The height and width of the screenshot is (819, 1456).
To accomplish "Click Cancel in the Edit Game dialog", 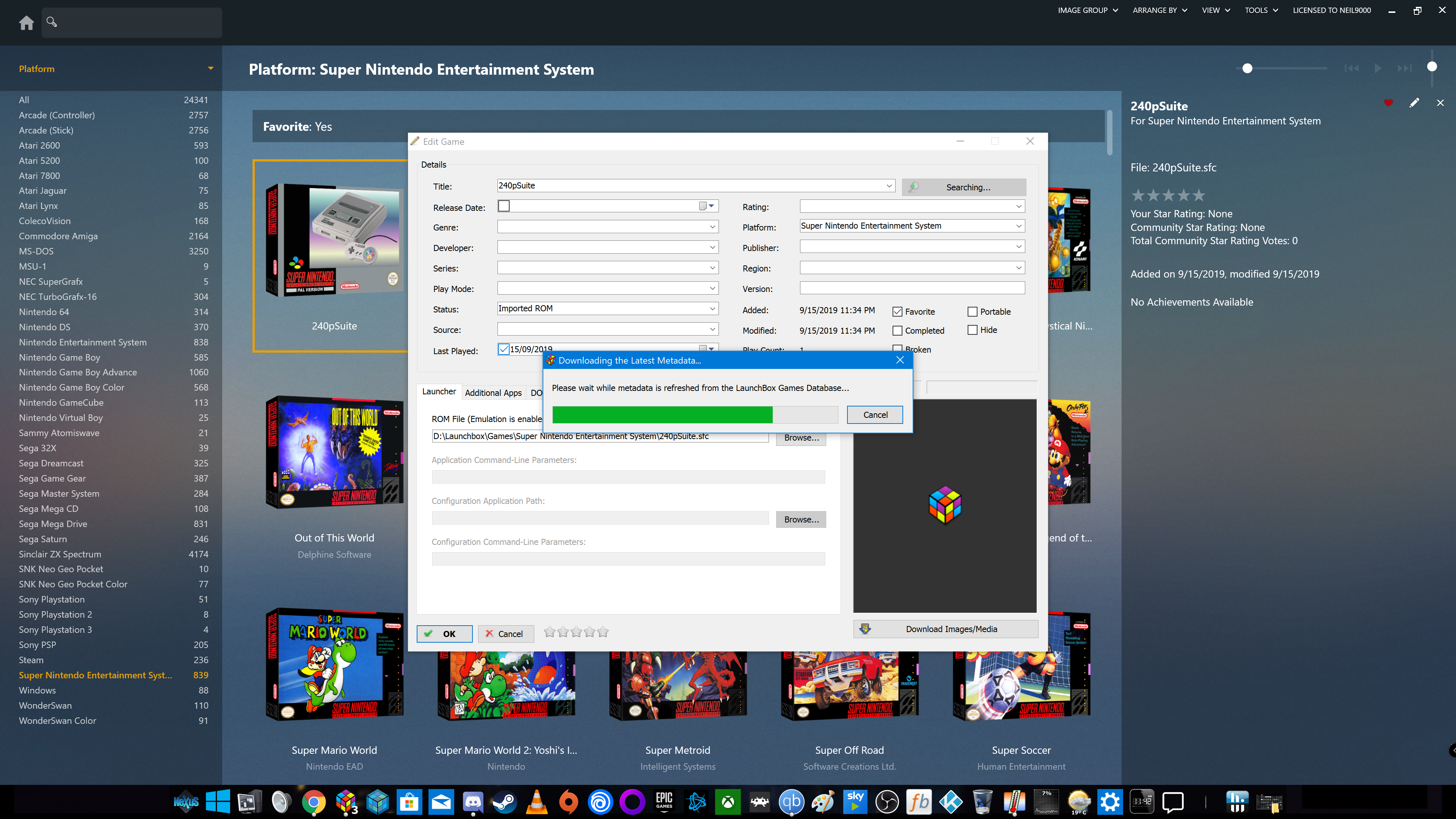I will tap(505, 634).
